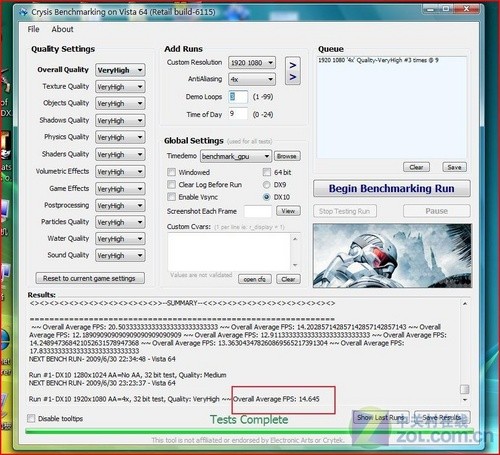Click the Crysis app icon in title bar
The image size is (500, 455).
(23, 12)
